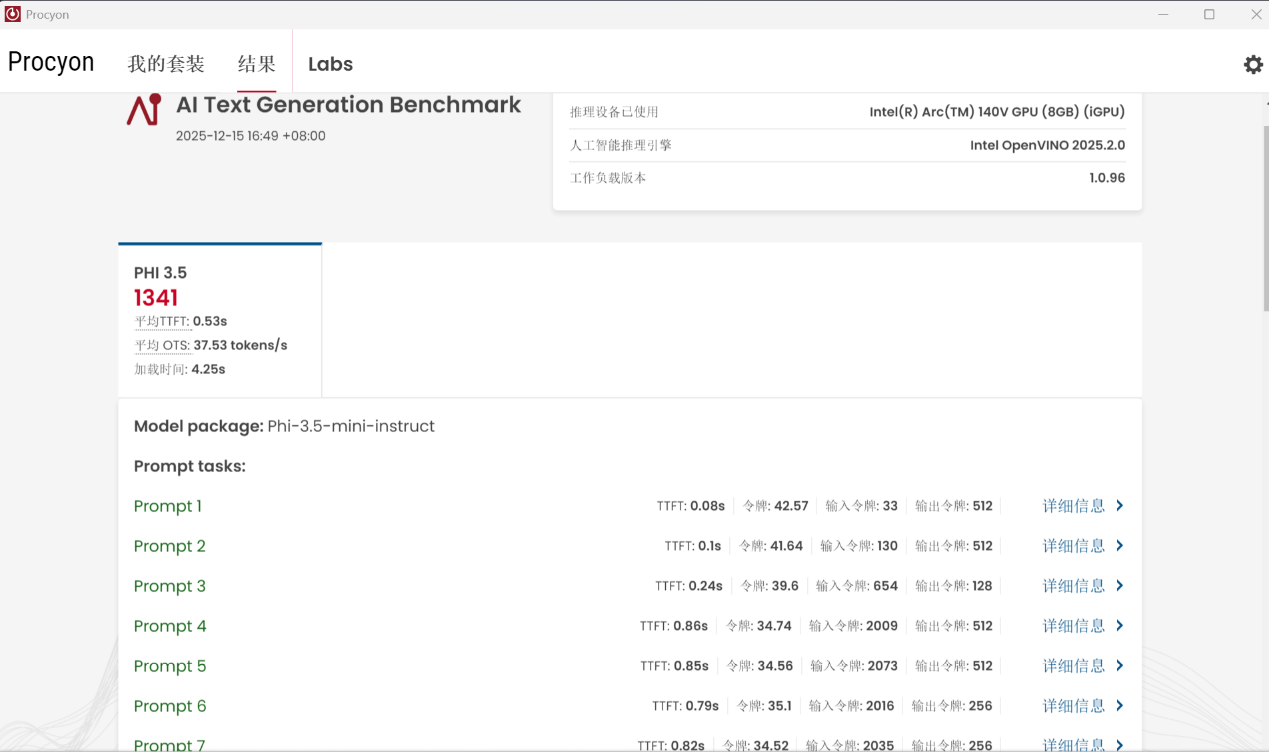Click the 平均TTFT label tooltip
1269x752 pixels.
point(161,322)
